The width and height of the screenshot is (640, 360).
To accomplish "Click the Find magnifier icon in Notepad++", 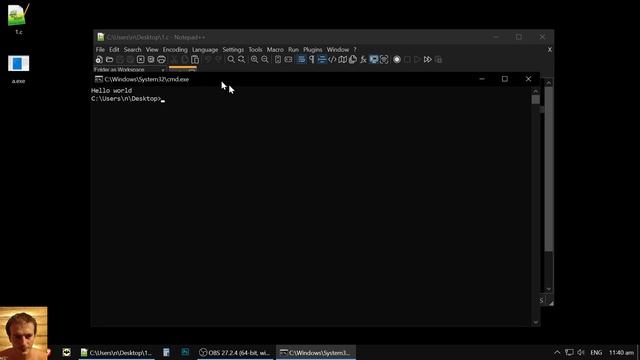I will point(231,60).
